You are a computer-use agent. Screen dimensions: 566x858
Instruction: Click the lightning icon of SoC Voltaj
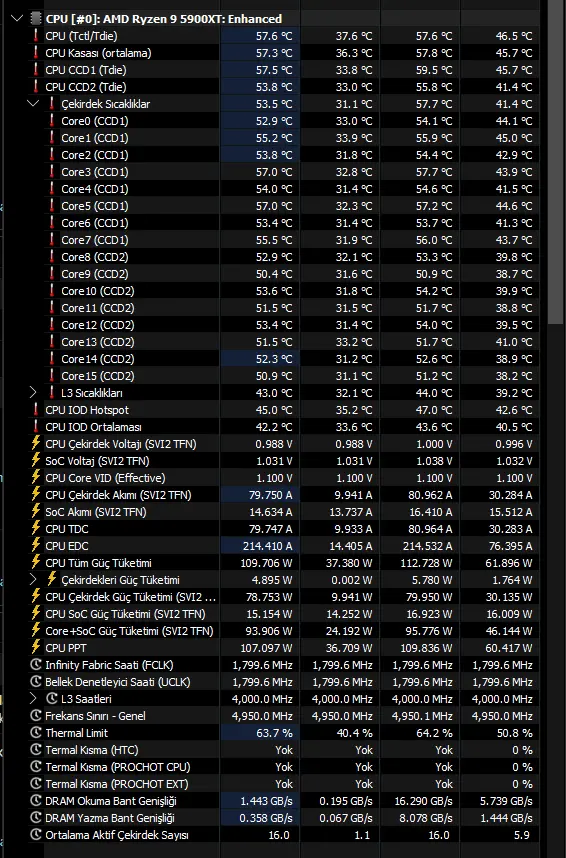pos(36,459)
